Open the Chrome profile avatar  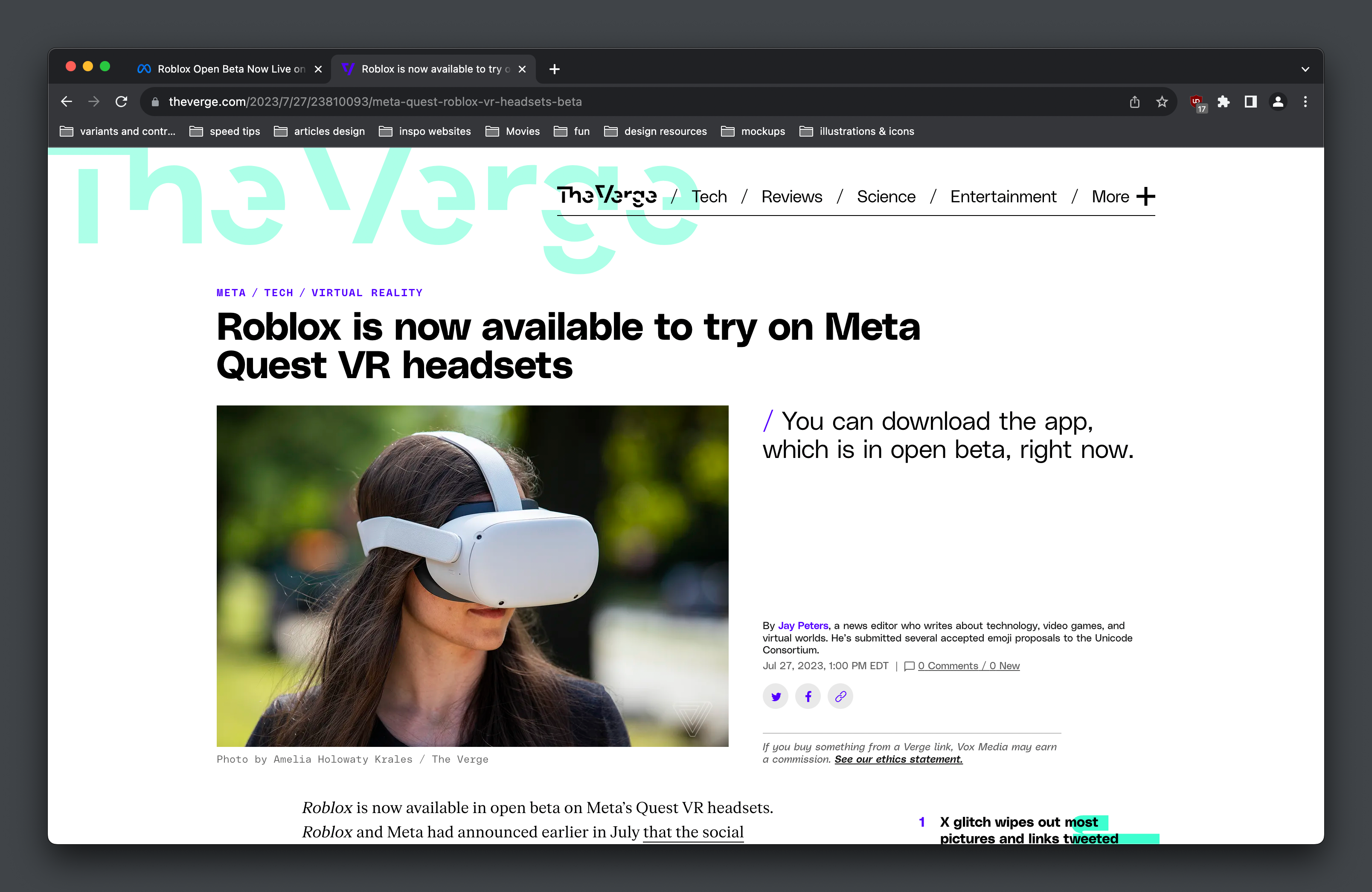(x=1278, y=102)
